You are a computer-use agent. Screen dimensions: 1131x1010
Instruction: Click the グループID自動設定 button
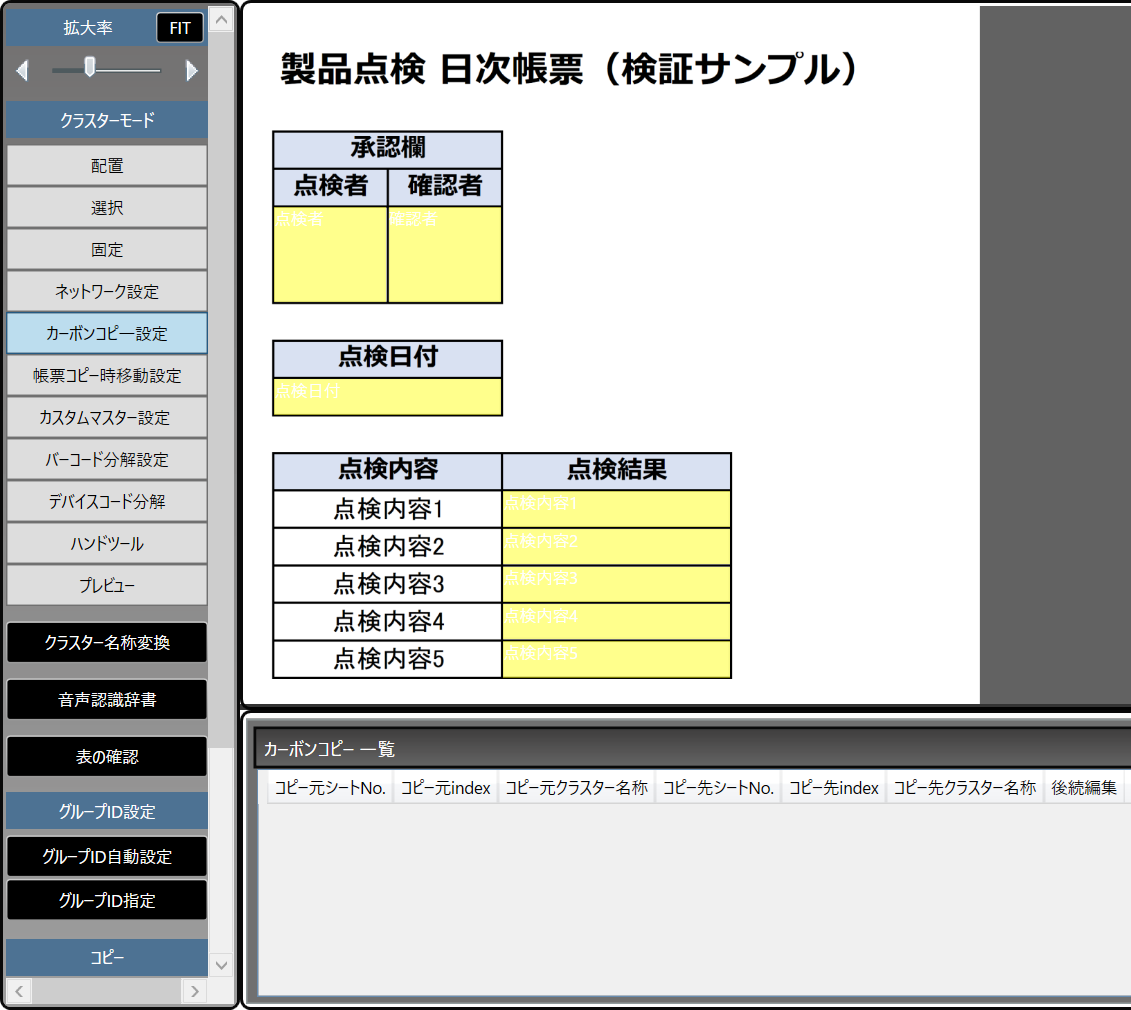click(x=107, y=857)
